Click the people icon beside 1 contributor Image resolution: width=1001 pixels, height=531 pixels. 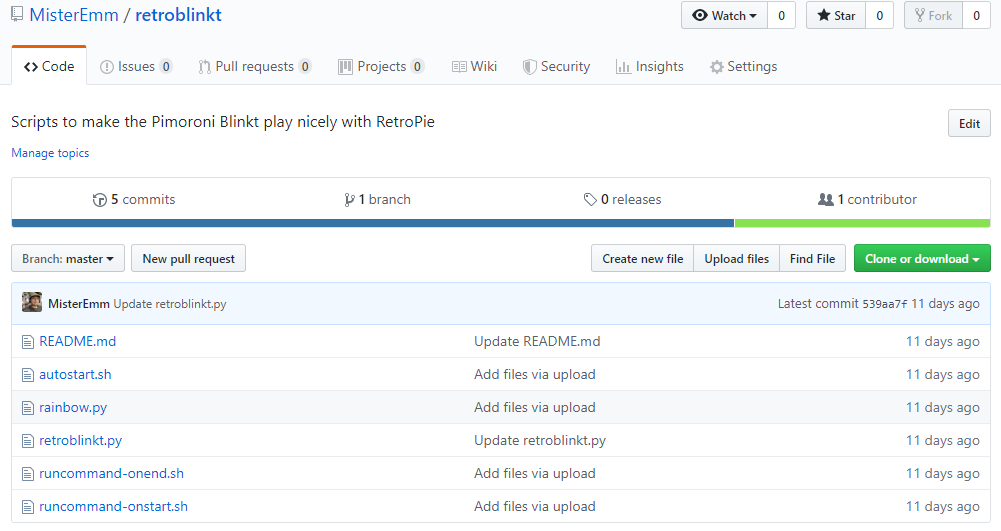point(825,200)
